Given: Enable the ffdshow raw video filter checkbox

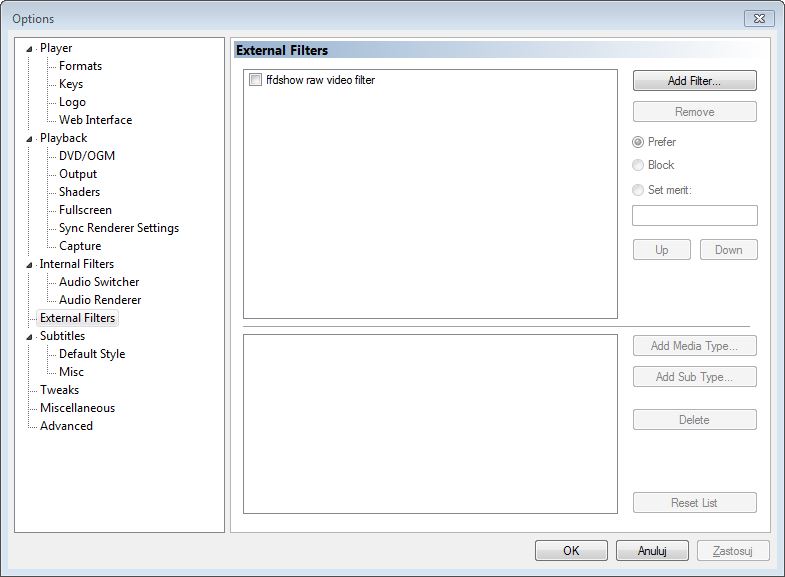Looking at the screenshot, I should [256, 80].
